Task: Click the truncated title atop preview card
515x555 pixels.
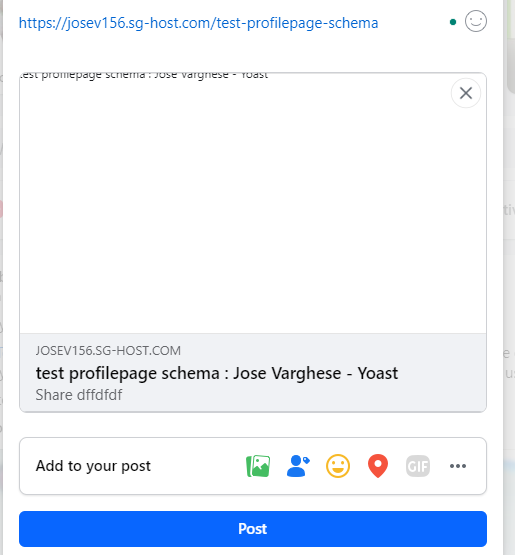Action: pos(144,75)
